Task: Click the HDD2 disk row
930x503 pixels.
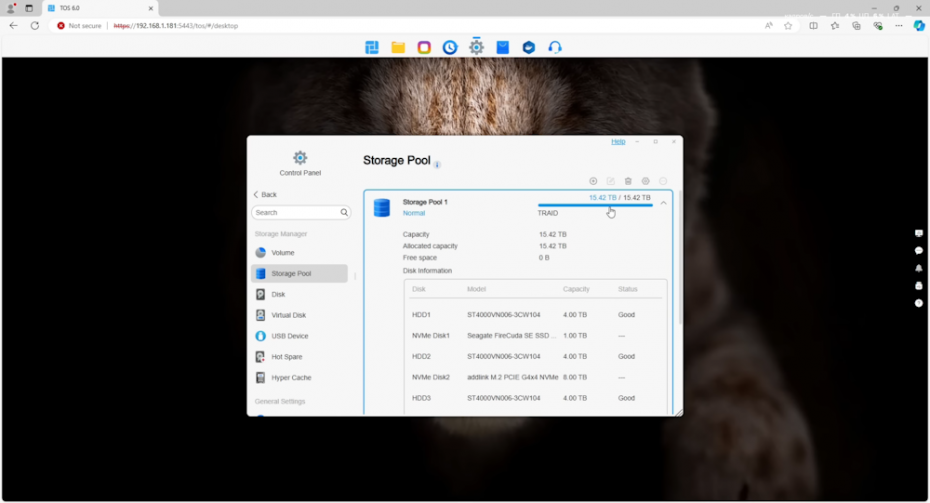Action: (x=536, y=356)
